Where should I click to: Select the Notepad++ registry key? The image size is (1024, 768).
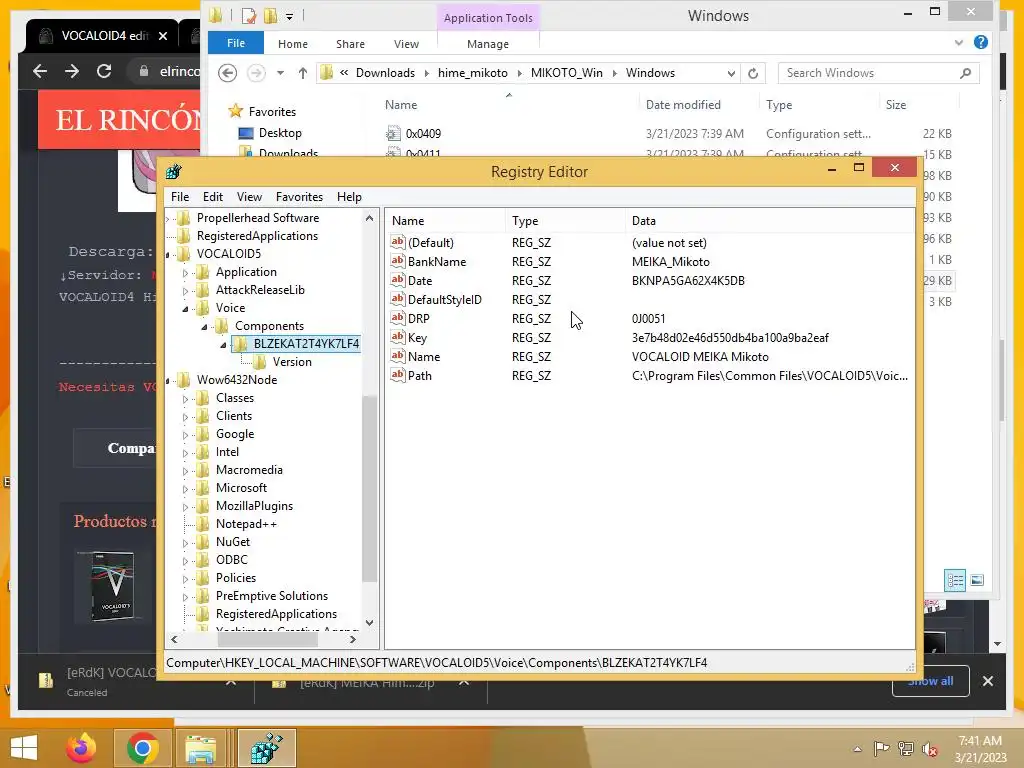(x=246, y=524)
